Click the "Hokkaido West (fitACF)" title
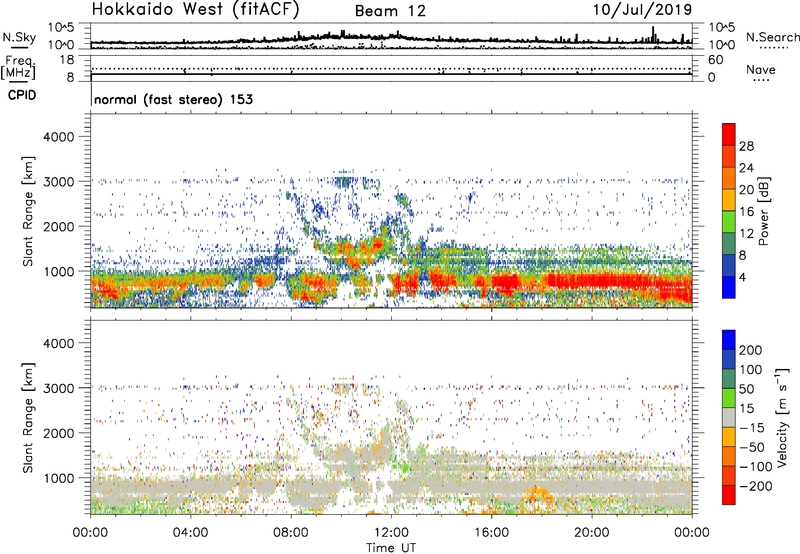Viewport: 800px width, 554px height. point(195,9)
